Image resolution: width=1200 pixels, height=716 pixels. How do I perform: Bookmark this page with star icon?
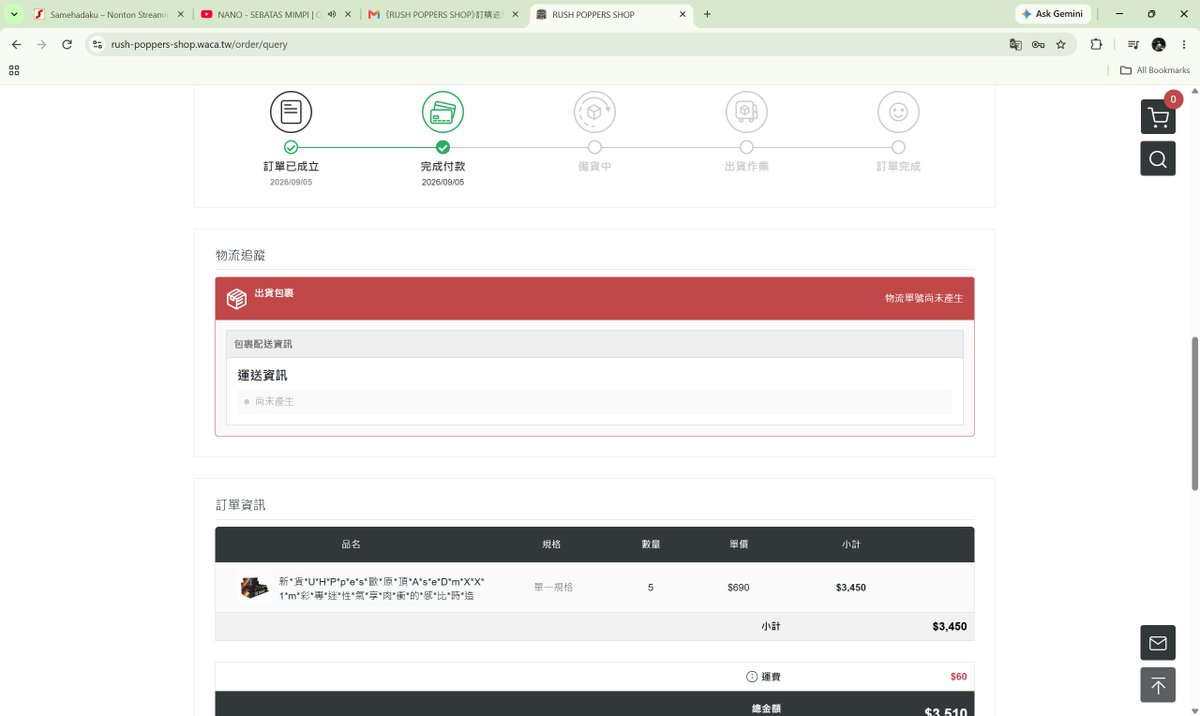[x=1061, y=44]
